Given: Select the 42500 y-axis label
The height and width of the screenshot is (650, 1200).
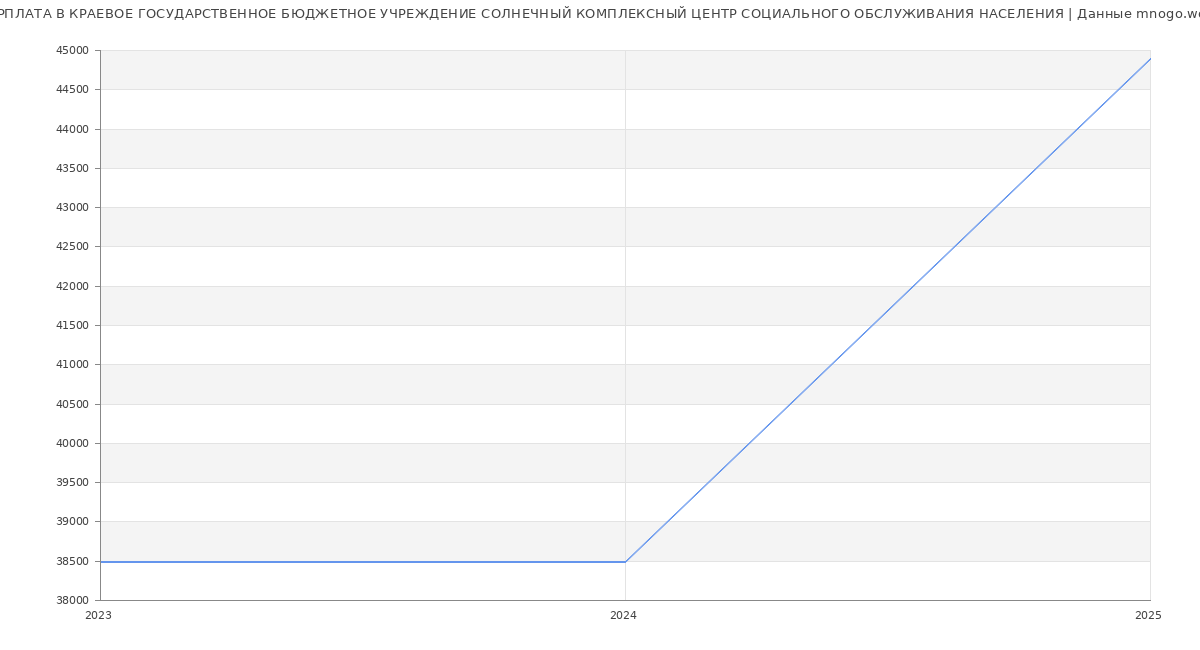Looking at the screenshot, I should 73,247.
